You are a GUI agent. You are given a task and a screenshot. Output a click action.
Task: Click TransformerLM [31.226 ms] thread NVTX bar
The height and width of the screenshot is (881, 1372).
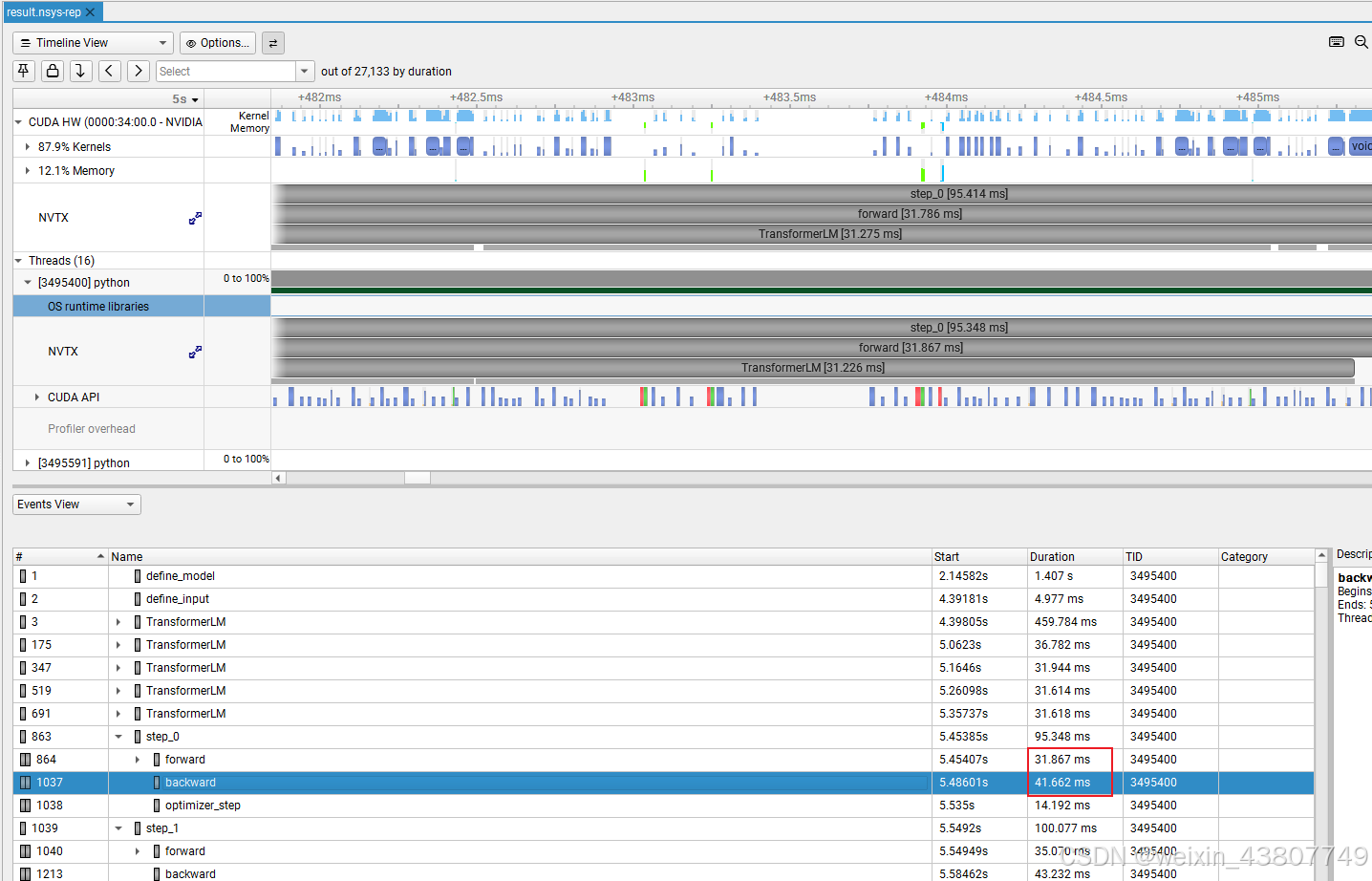pyautogui.click(x=813, y=368)
